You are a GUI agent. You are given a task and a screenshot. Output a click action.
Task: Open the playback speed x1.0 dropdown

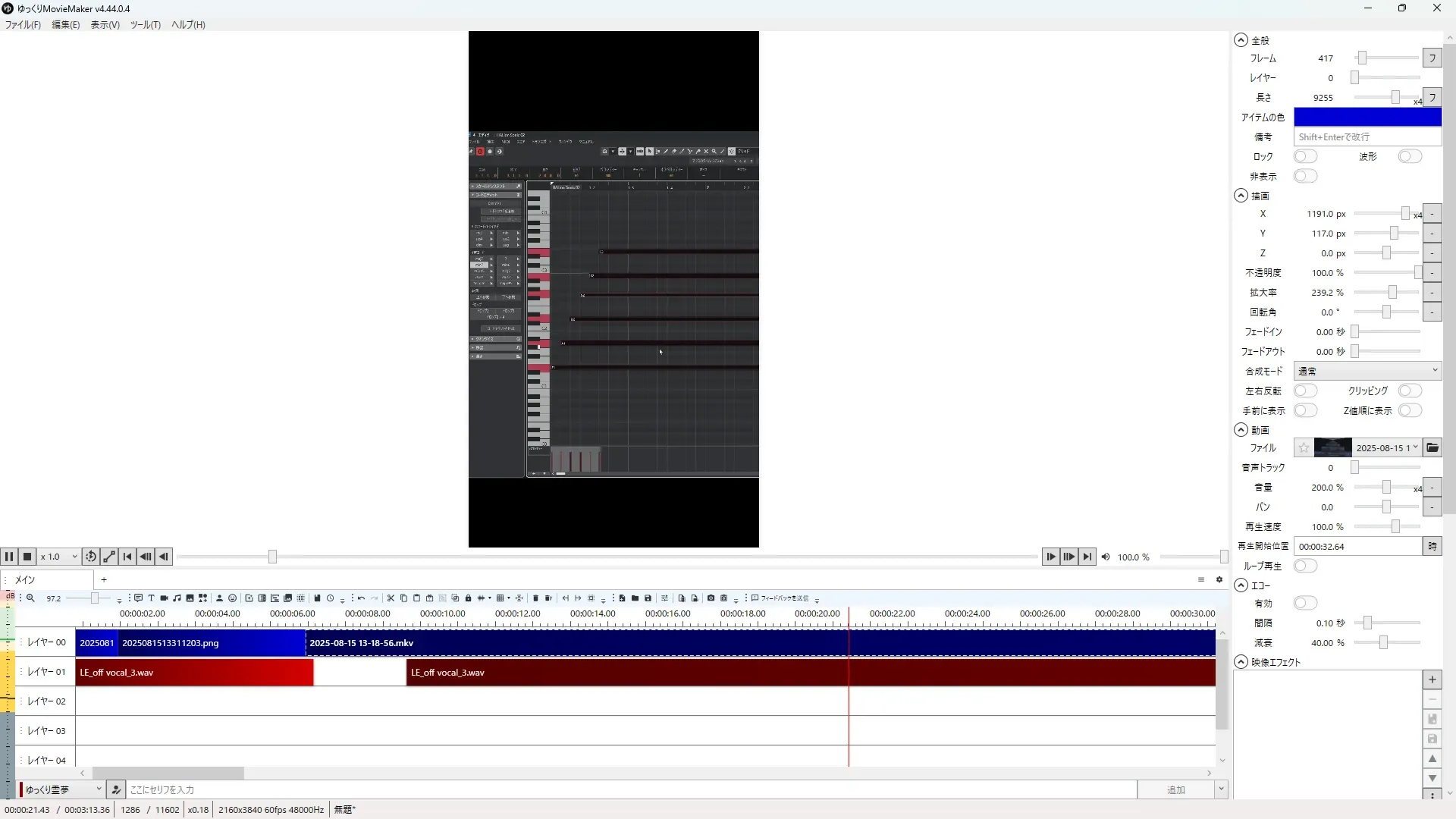pos(59,557)
